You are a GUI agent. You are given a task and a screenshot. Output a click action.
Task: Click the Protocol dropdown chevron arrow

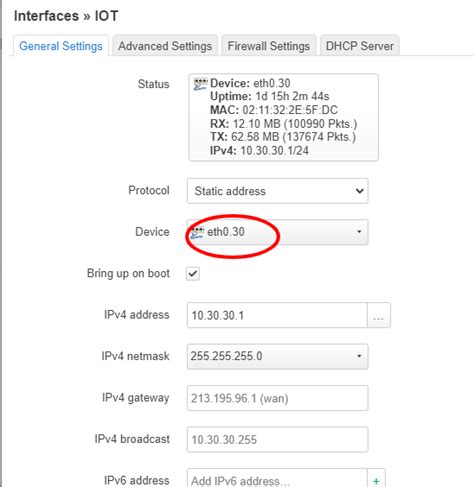tap(359, 191)
